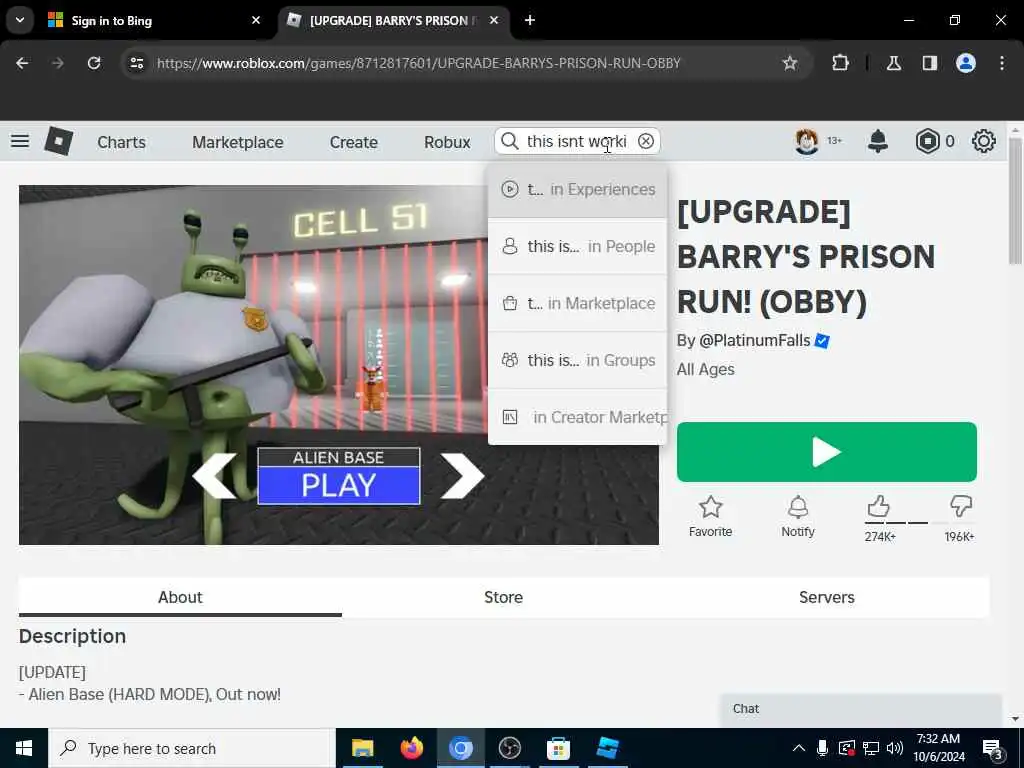Switch to the Servers tab
Viewport: 1024px width, 768px height.
[x=827, y=597]
